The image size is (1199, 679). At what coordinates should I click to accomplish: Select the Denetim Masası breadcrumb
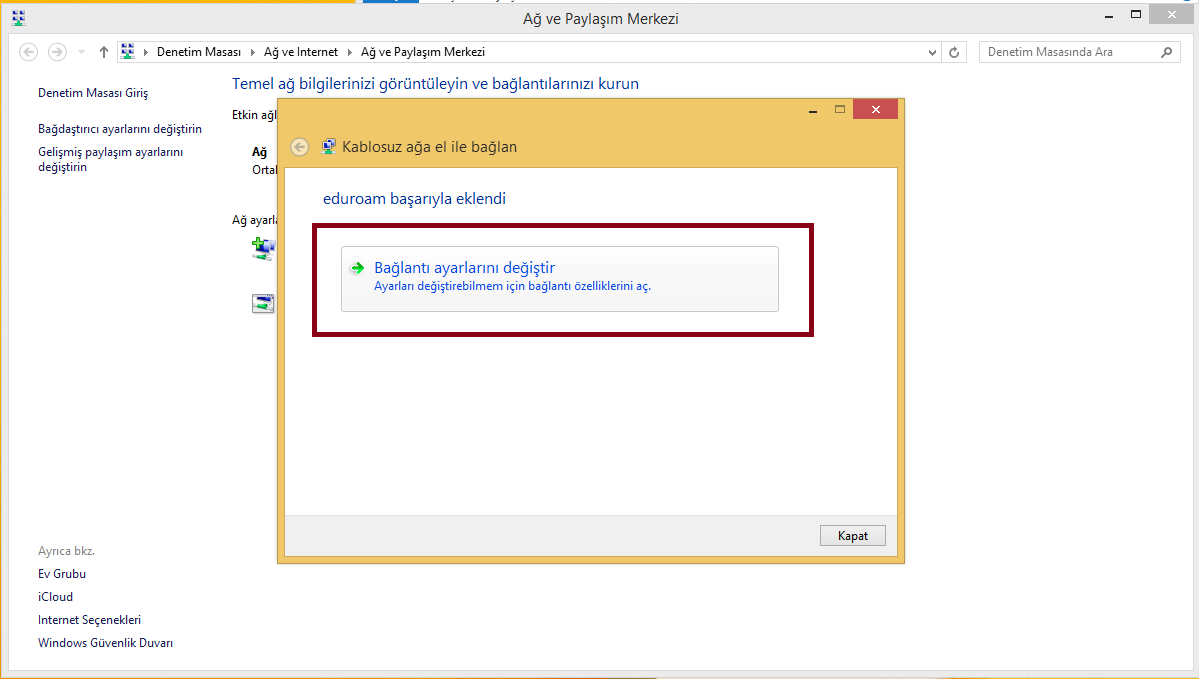point(199,52)
